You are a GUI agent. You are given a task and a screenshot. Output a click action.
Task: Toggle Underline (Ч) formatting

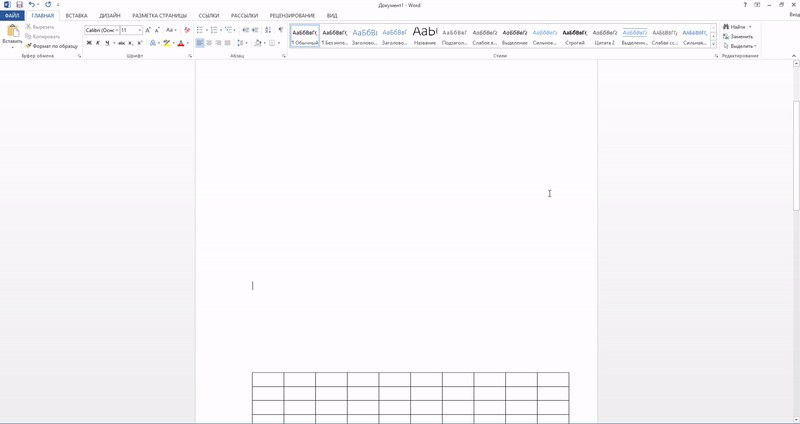(107, 43)
